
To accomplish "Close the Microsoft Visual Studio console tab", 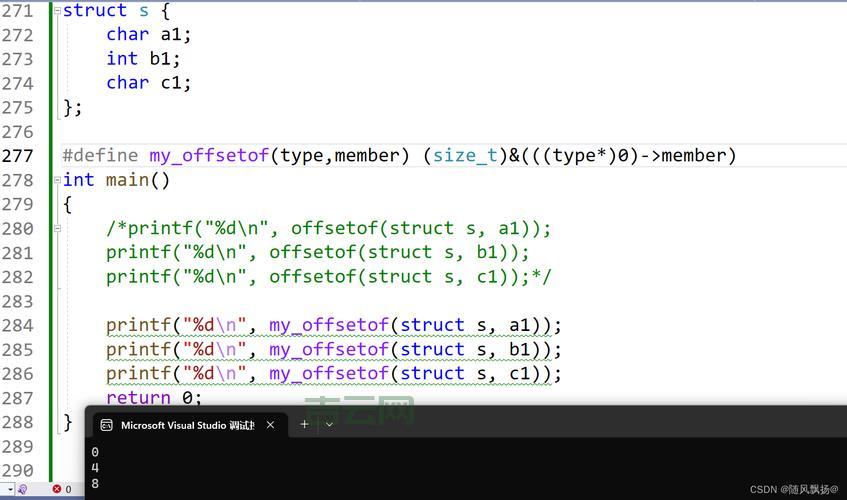I will (x=270, y=425).
